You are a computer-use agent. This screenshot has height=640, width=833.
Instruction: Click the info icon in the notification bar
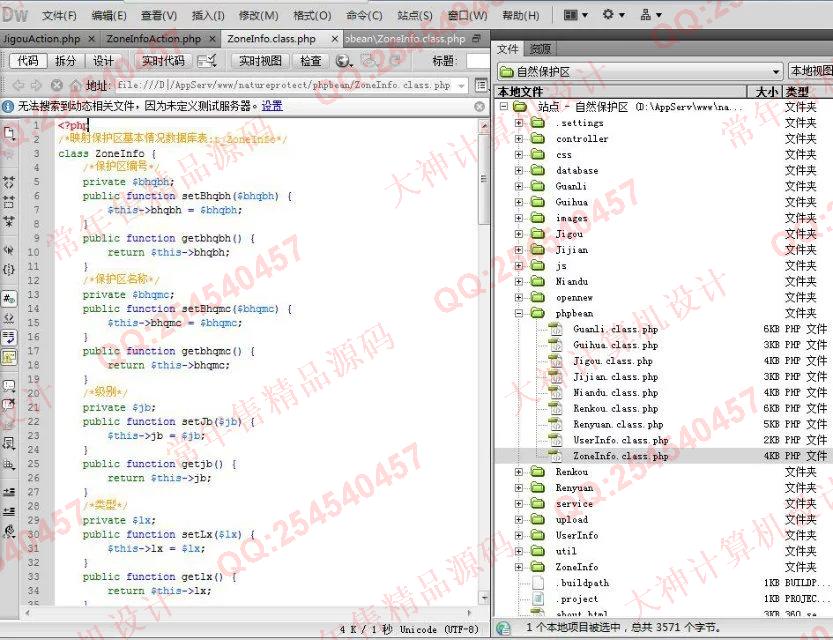tap(8, 107)
